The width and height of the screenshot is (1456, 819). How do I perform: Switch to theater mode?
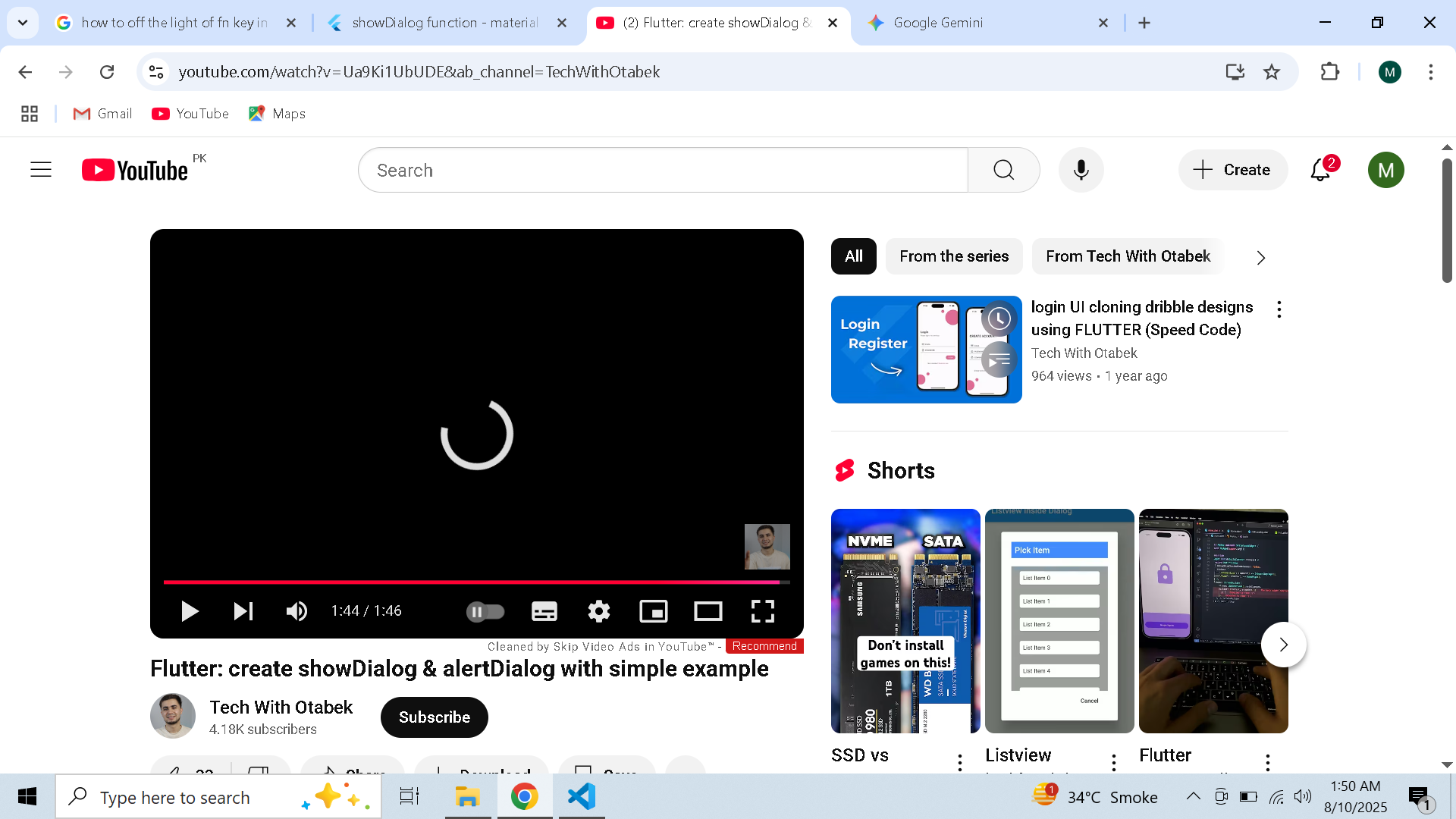(708, 611)
